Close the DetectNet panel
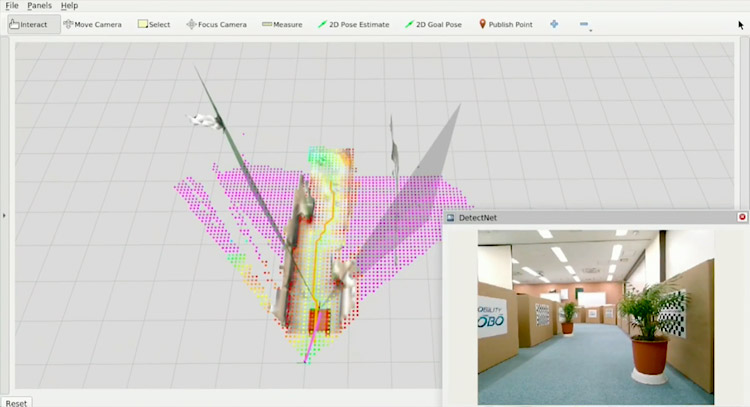The height and width of the screenshot is (407, 750). [x=742, y=217]
